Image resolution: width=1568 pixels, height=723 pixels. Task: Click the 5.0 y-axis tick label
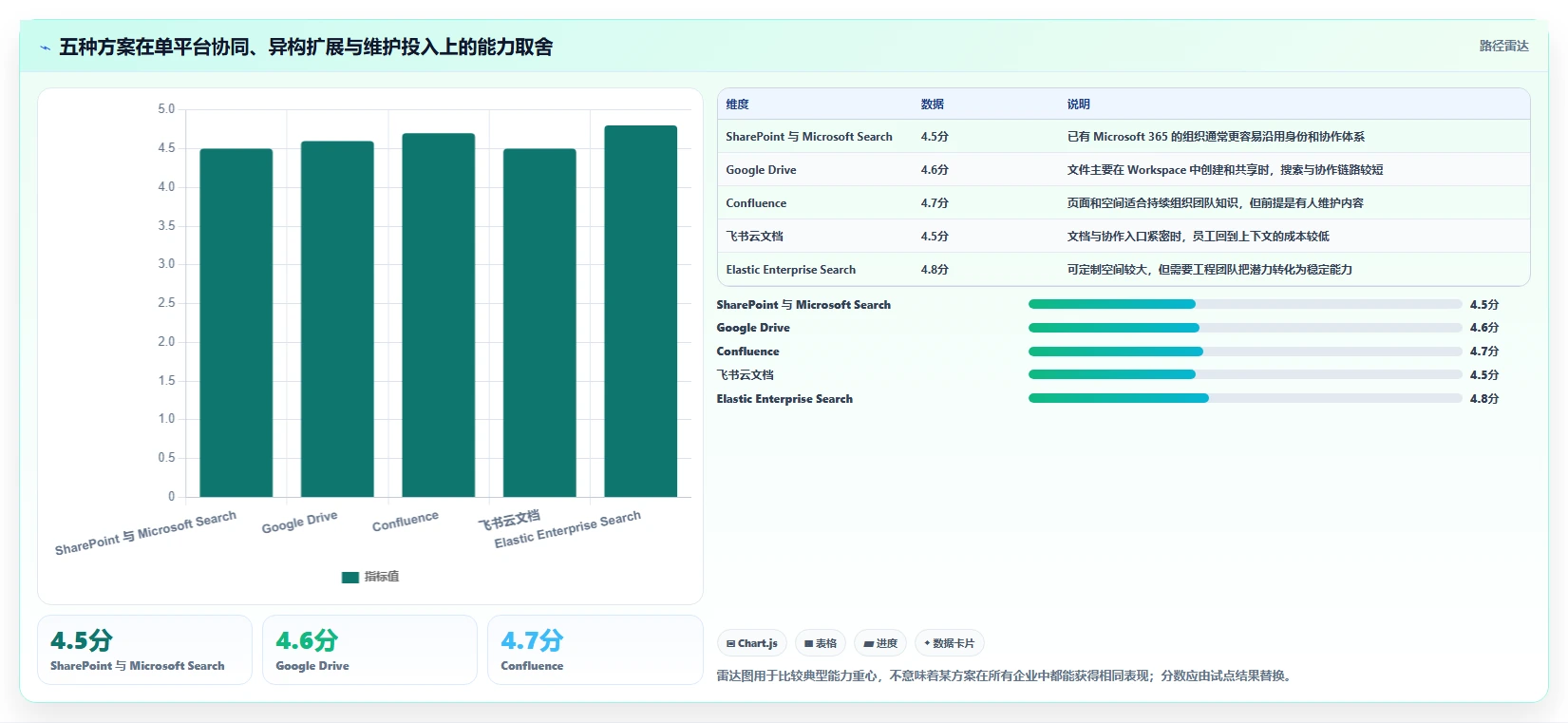(166, 109)
